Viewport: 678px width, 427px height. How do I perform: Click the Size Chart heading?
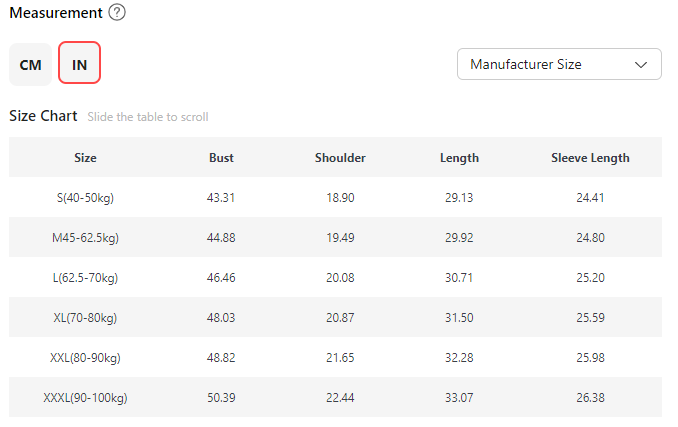click(x=43, y=116)
